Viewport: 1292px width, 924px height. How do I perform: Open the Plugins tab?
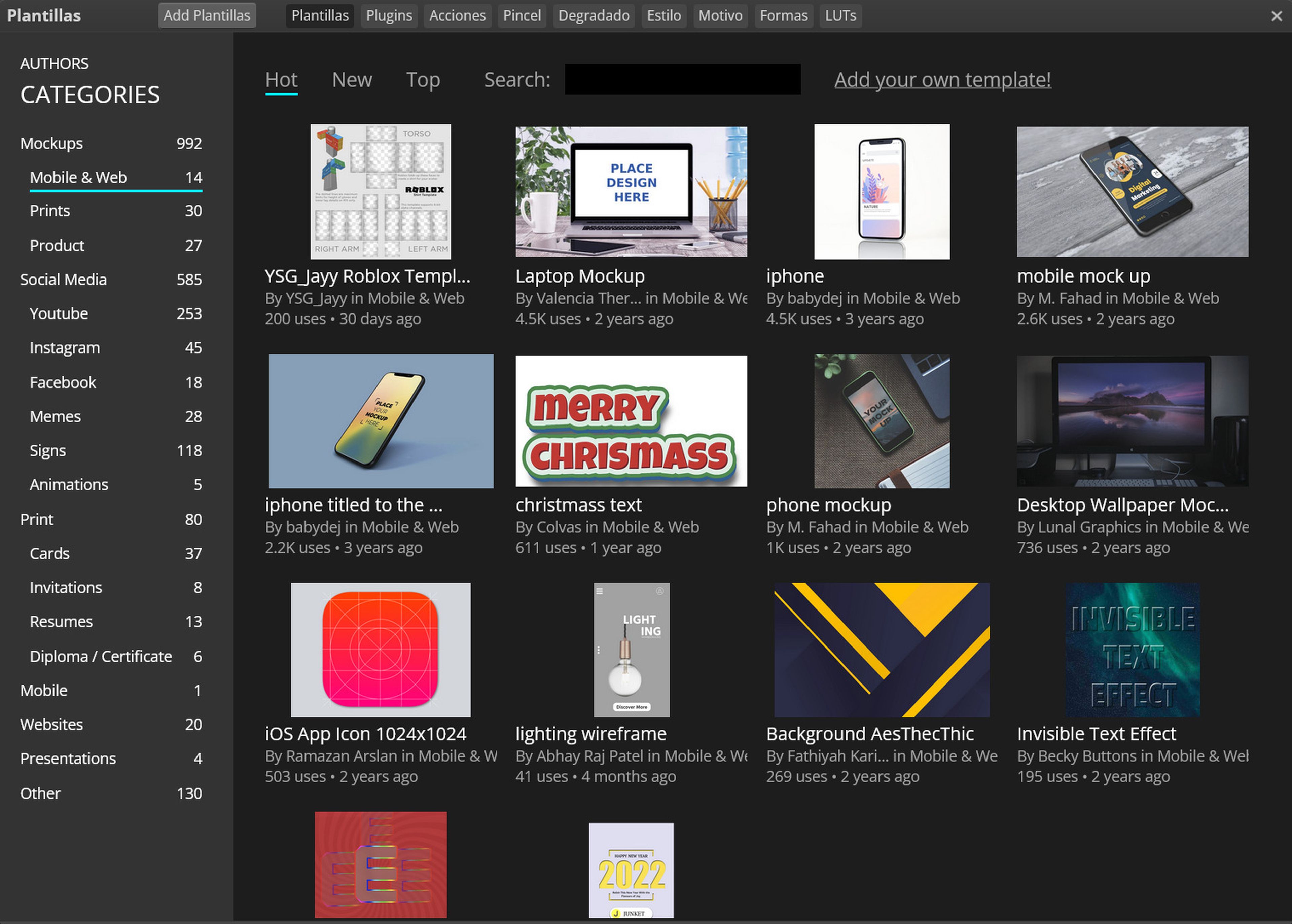[x=389, y=15]
